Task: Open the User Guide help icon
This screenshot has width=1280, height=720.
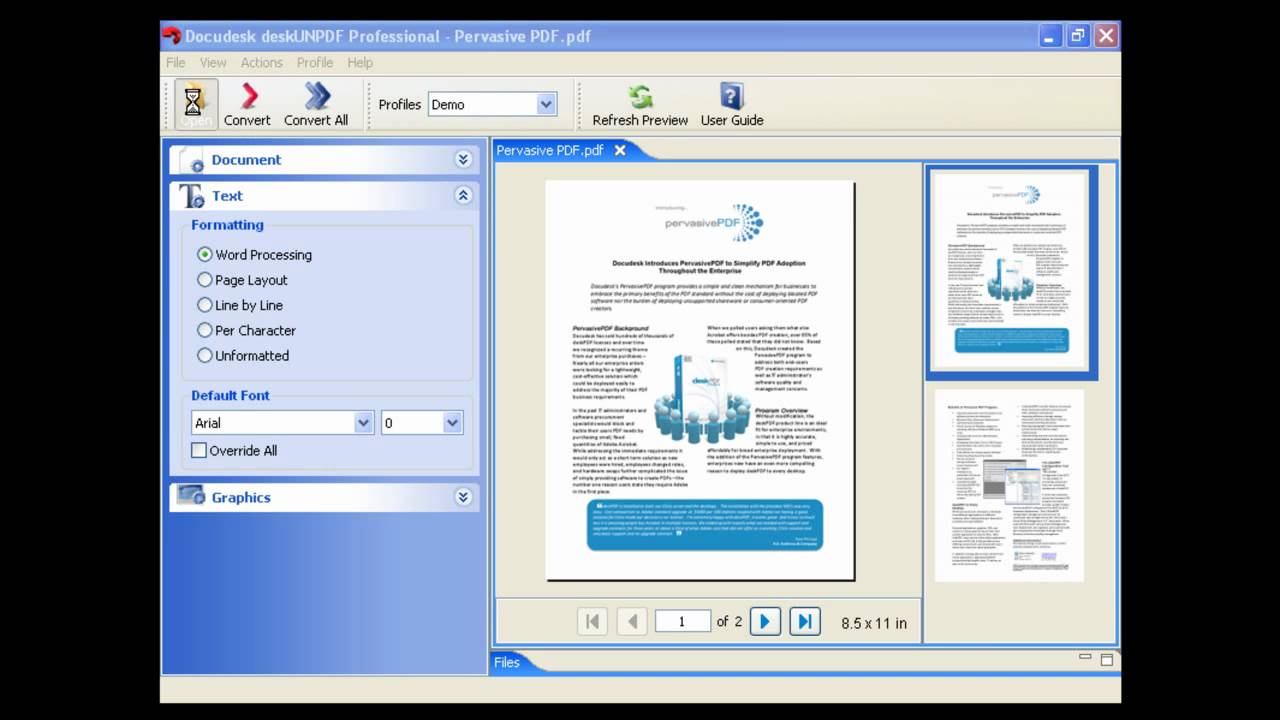Action: 732,96
